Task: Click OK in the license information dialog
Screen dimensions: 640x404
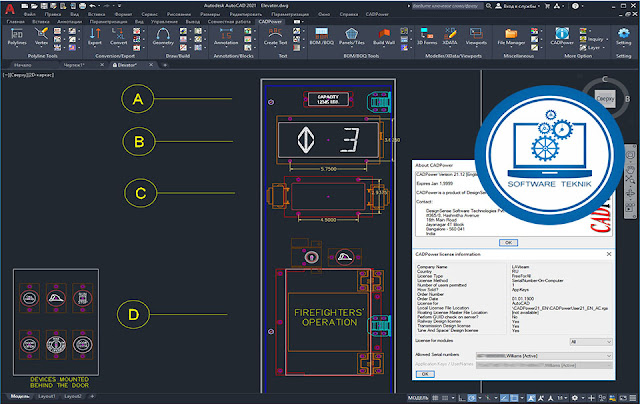Action: point(425,374)
